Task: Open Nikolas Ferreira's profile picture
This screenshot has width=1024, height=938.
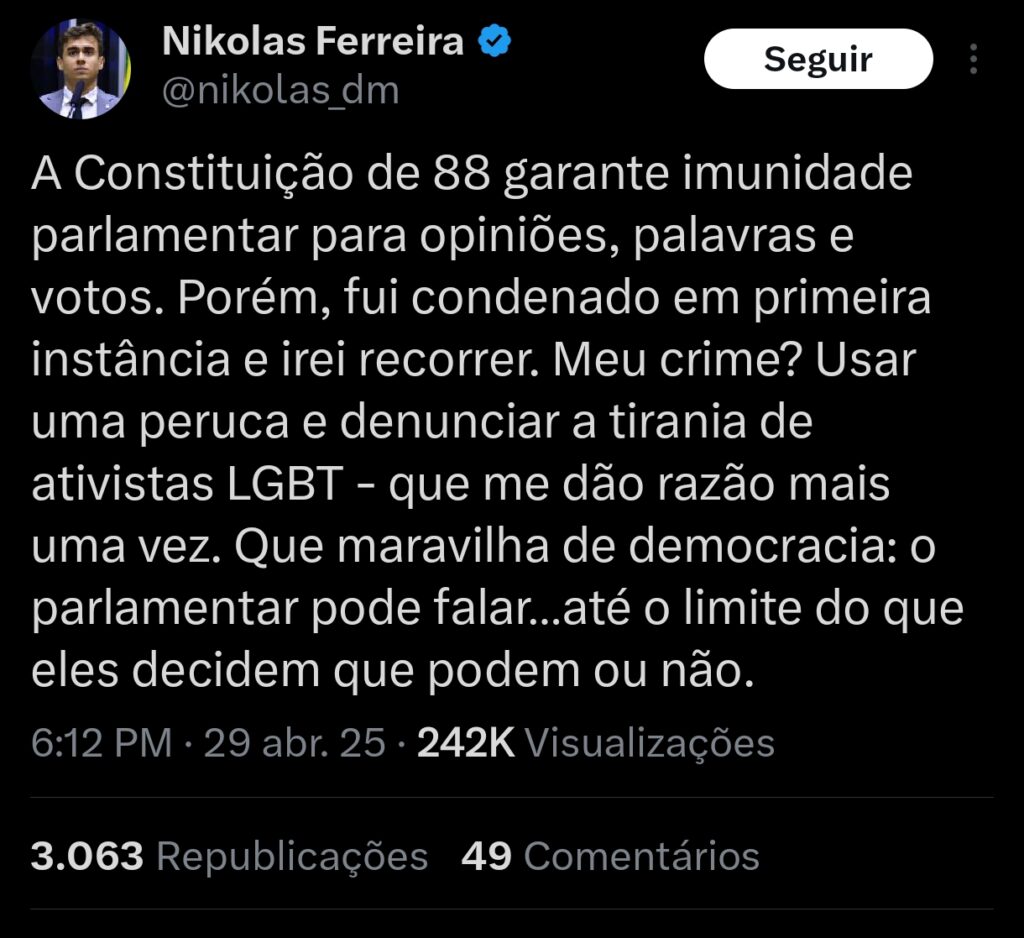Action: pyautogui.click(x=80, y=69)
